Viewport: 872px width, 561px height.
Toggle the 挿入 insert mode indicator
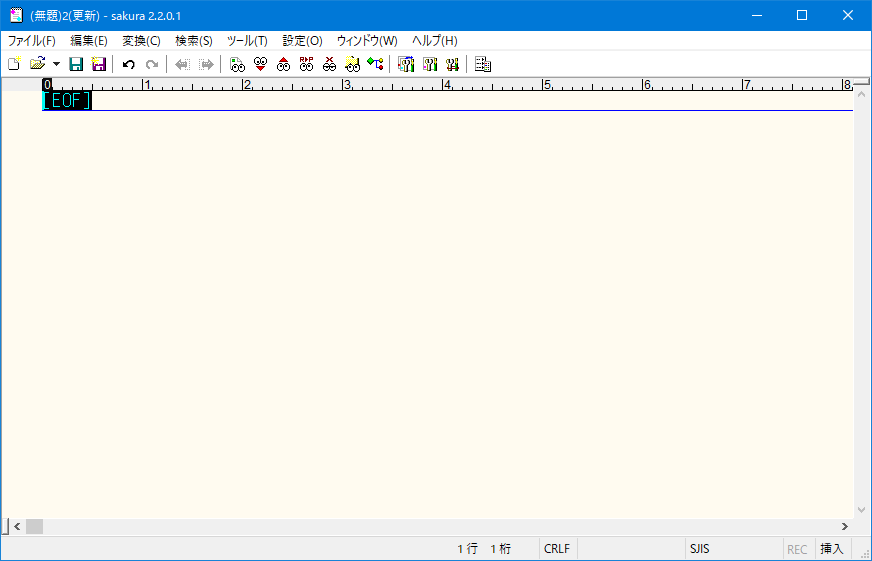pos(832,549)
